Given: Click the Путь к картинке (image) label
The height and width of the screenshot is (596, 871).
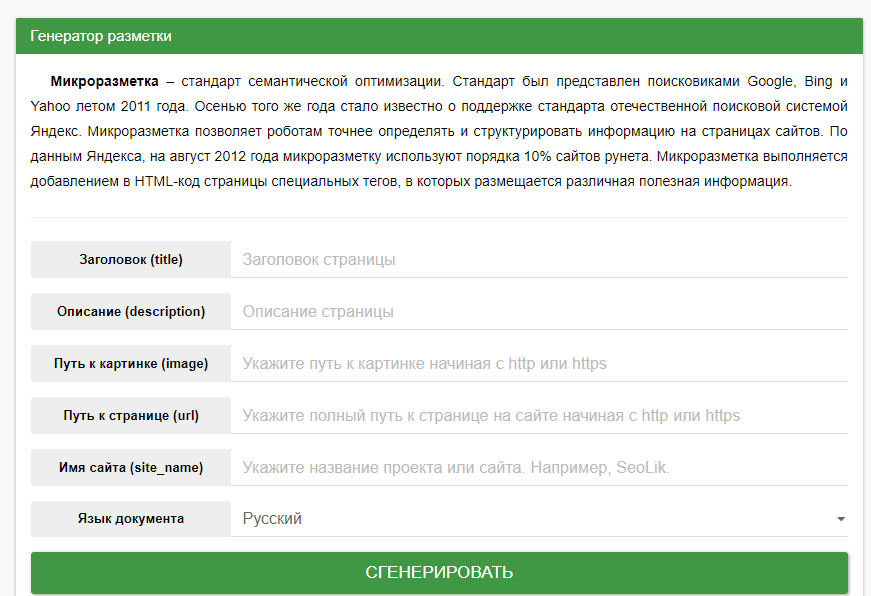Looking at the screenshot, I should click(x=131, y=363).
